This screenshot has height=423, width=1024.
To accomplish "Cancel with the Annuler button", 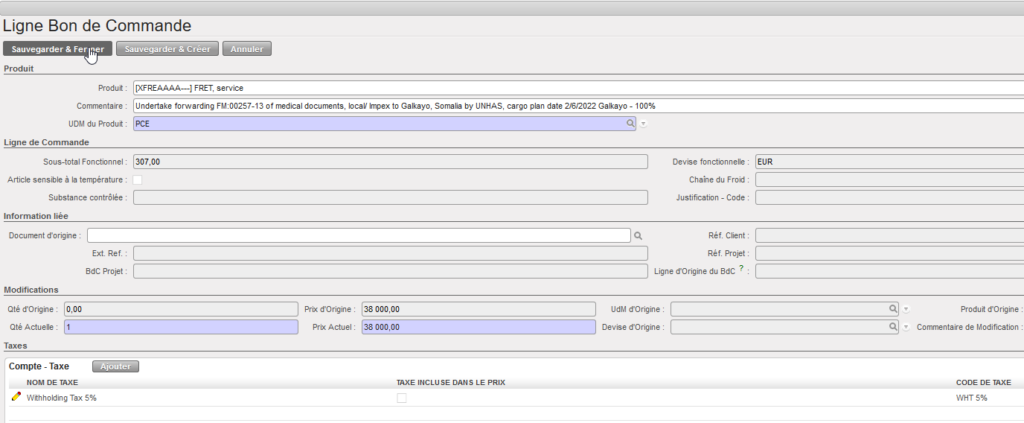I will [246, 49].
